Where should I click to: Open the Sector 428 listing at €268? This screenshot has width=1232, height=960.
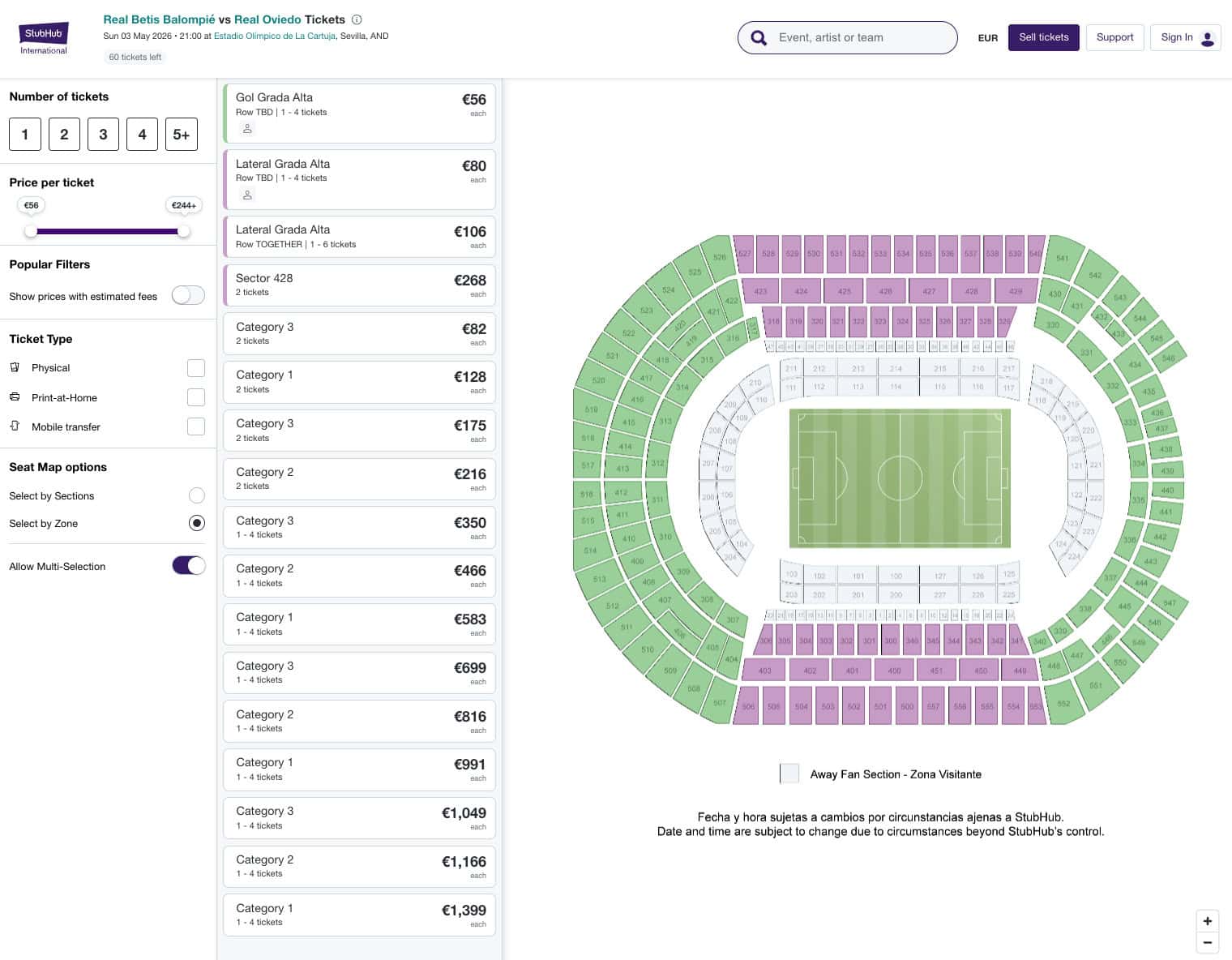359,285
